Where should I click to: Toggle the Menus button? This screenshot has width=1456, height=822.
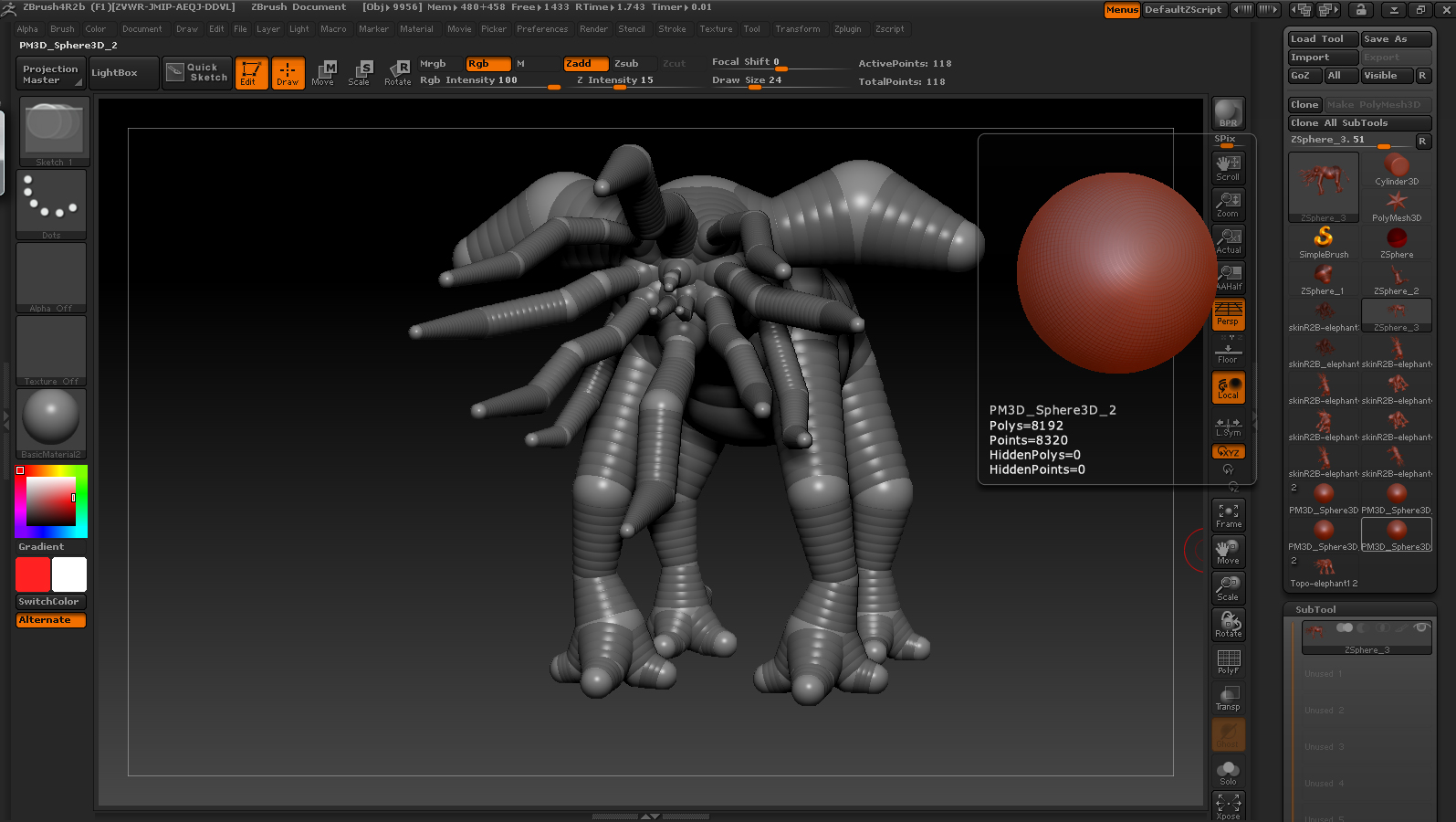(1122, 10)
